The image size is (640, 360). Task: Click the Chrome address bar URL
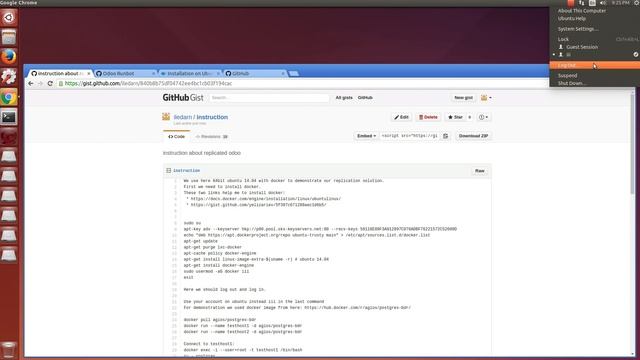[149, 83]
